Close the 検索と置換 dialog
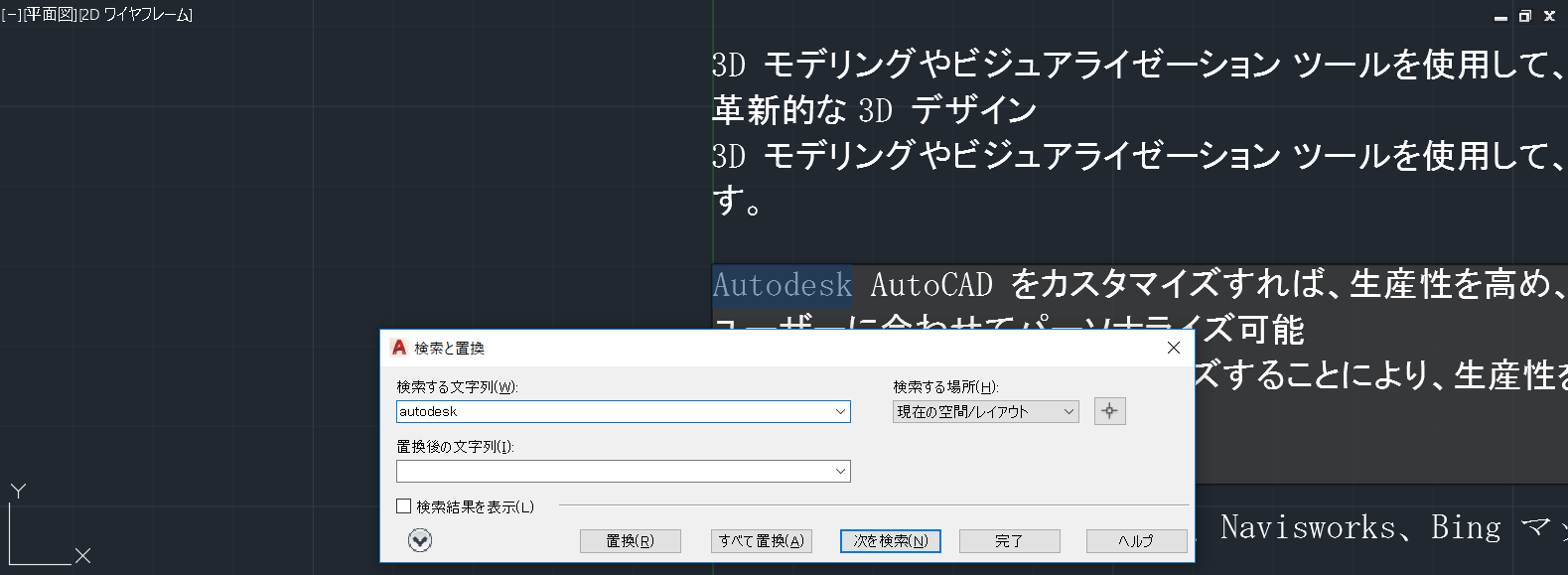Image resolution: width=1568 pixels, height=575 pixels. [x=1174, y=348]
